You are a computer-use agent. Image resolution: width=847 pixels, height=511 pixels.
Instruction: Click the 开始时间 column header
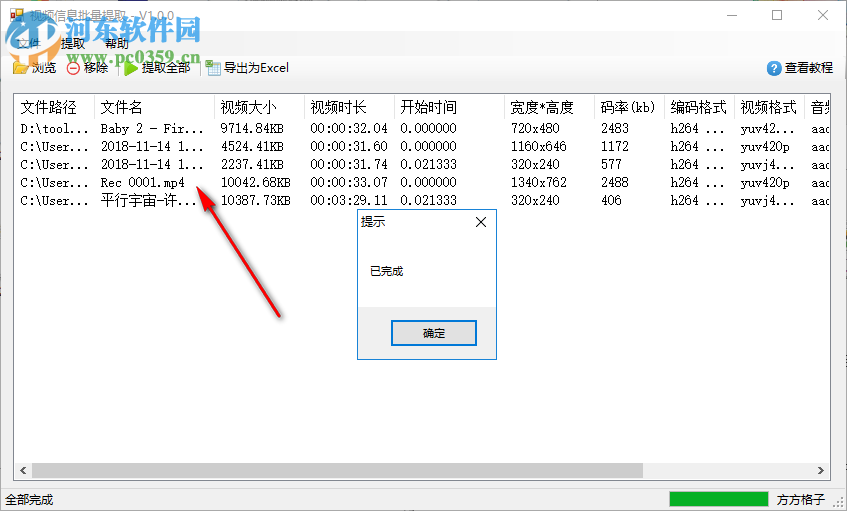(449, 107)
